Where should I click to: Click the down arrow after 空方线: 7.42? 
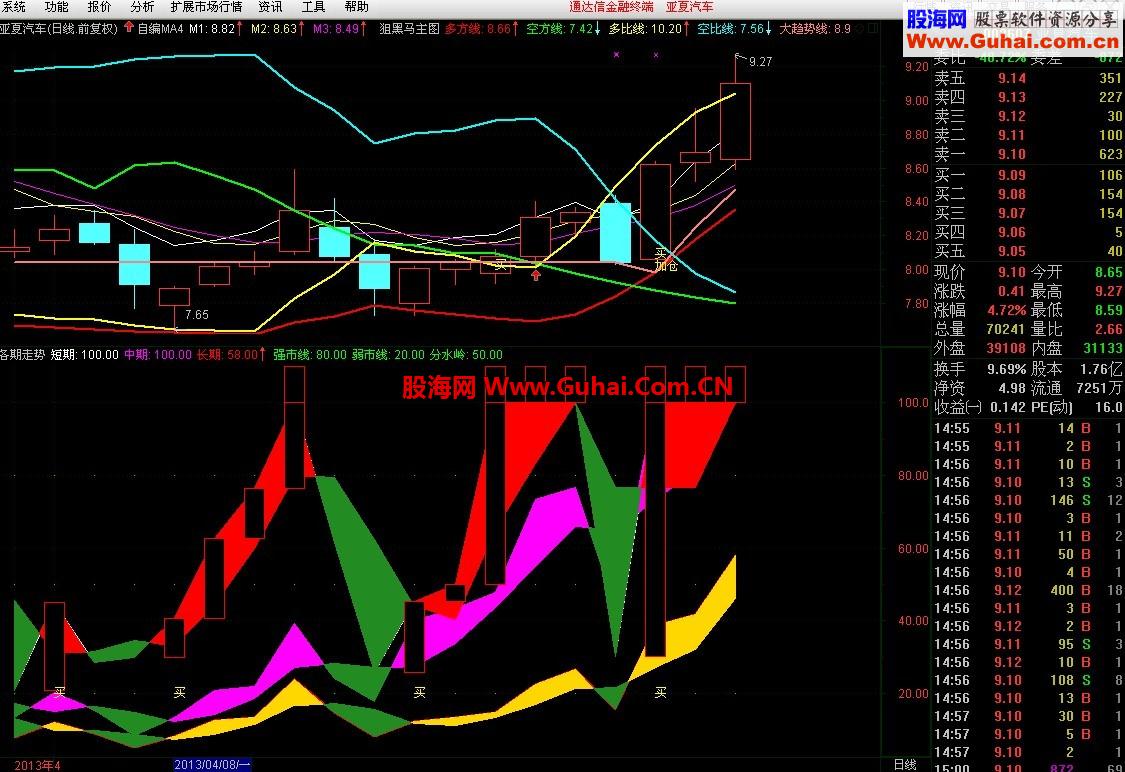(x=598, y=29)
